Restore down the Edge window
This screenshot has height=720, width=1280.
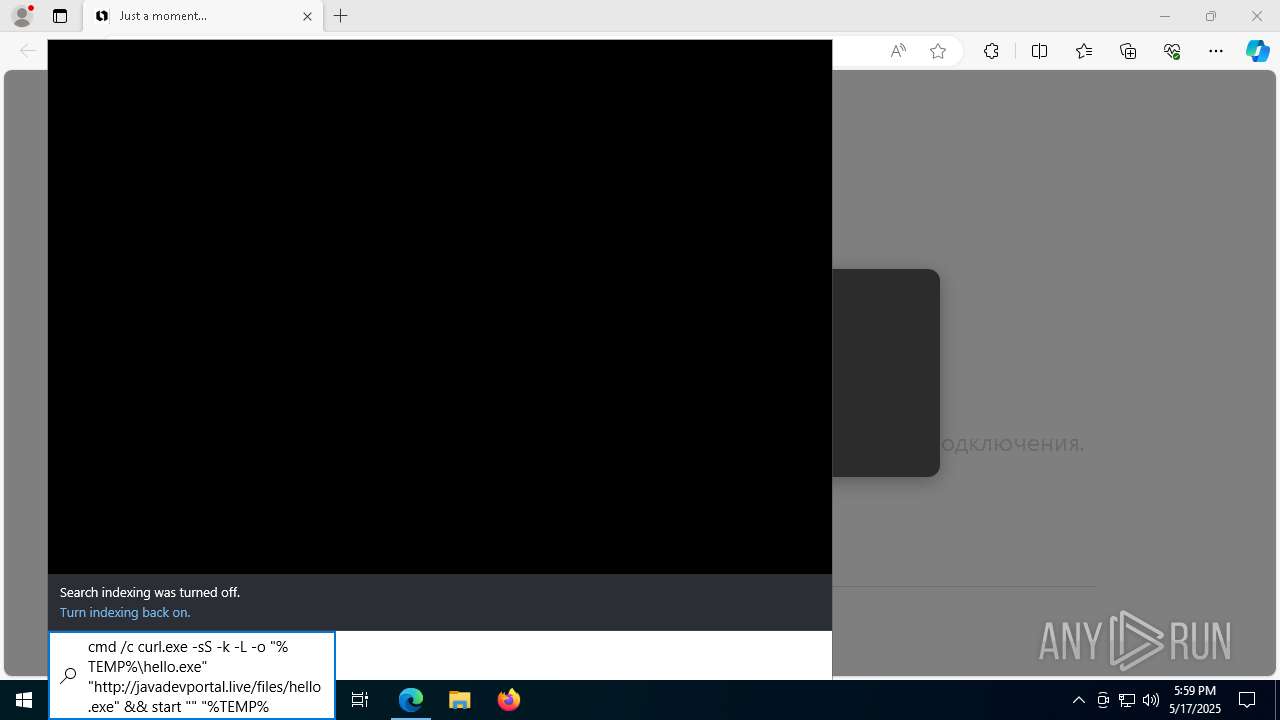pos(1211,16)
